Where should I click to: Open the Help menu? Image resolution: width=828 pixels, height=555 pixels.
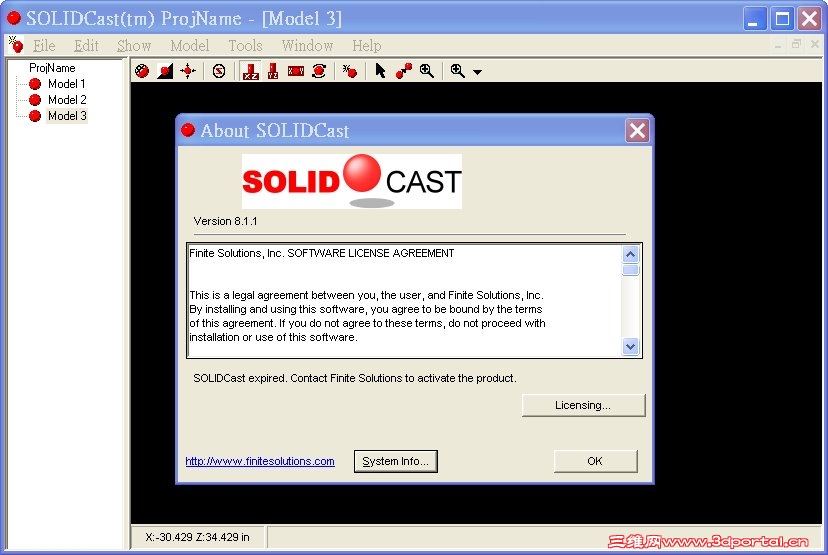[366, 46]
